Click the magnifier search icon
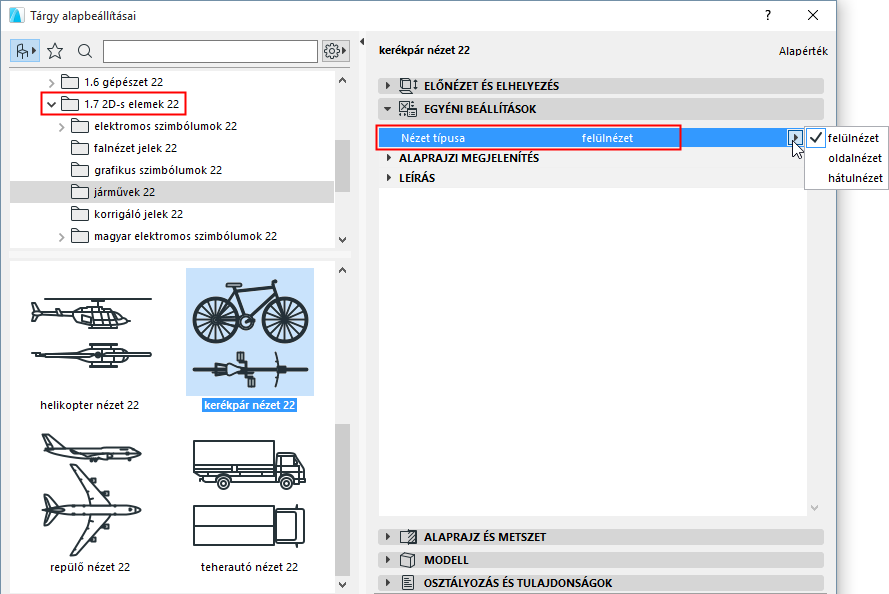This screenshot has width=889, height=594. (85, 52)
